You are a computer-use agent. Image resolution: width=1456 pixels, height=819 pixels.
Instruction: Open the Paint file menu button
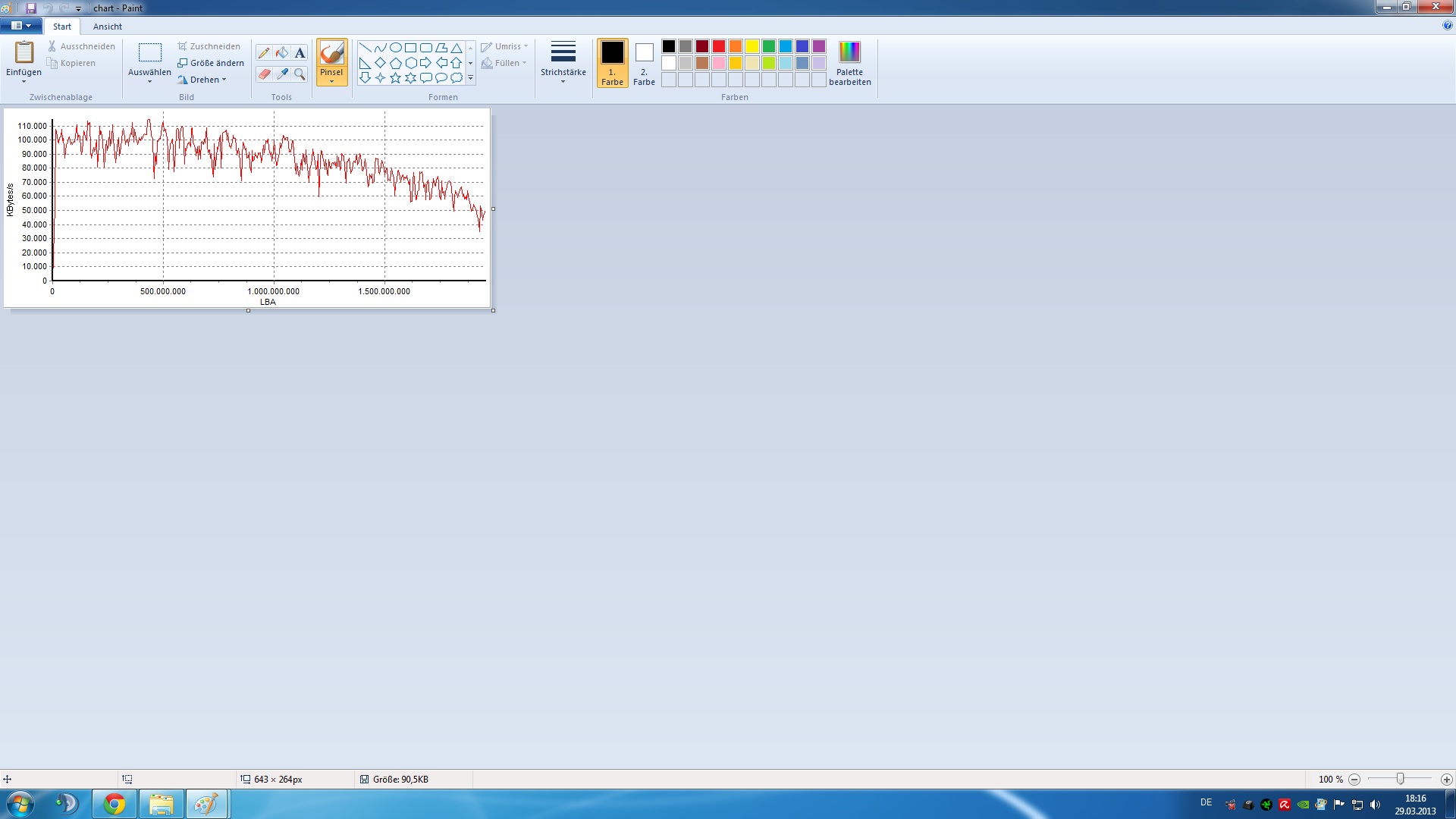(x=20, y=26)
